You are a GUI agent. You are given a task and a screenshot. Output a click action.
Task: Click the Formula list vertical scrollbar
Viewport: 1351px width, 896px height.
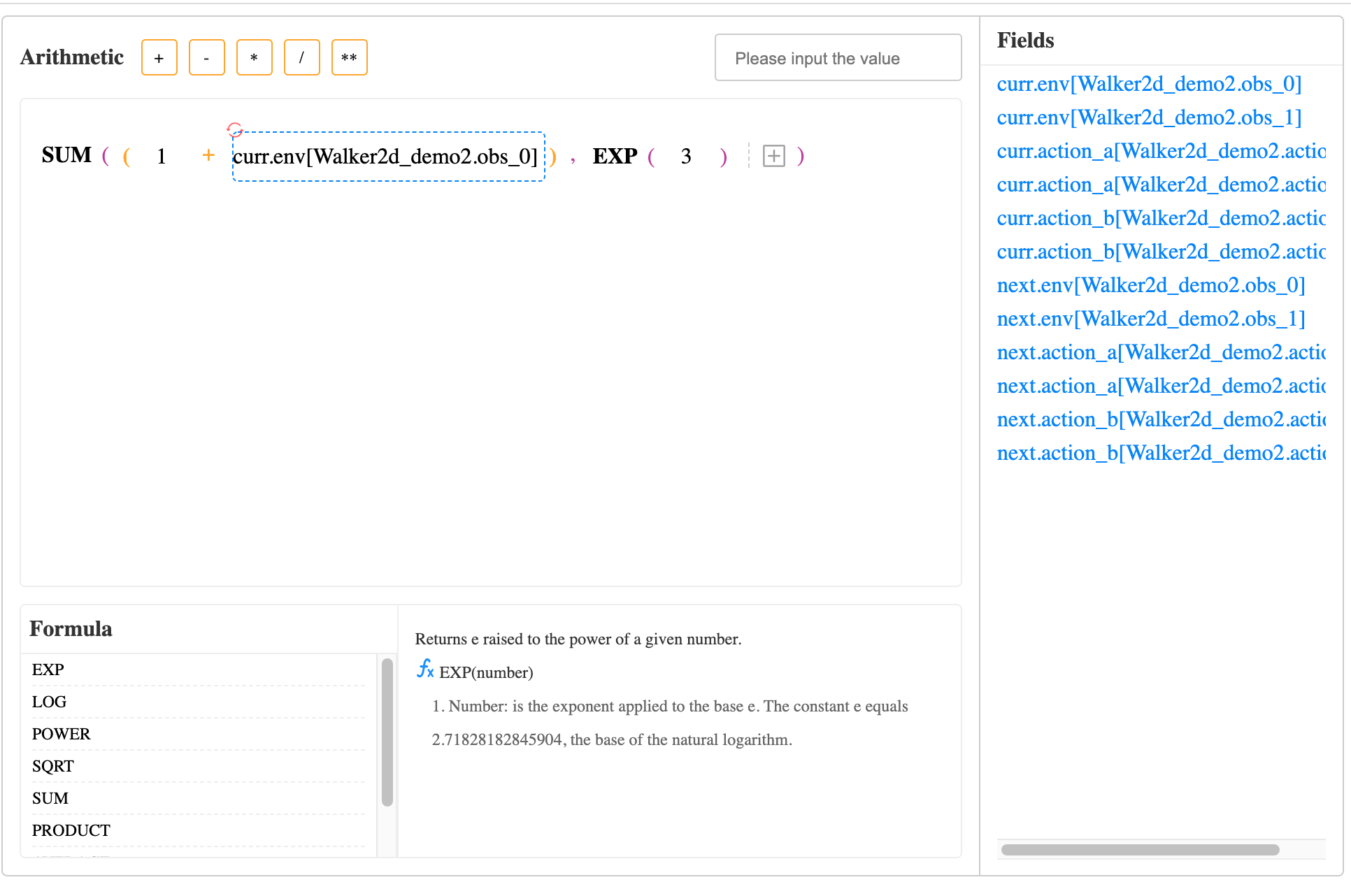click(x=387, y=732)
